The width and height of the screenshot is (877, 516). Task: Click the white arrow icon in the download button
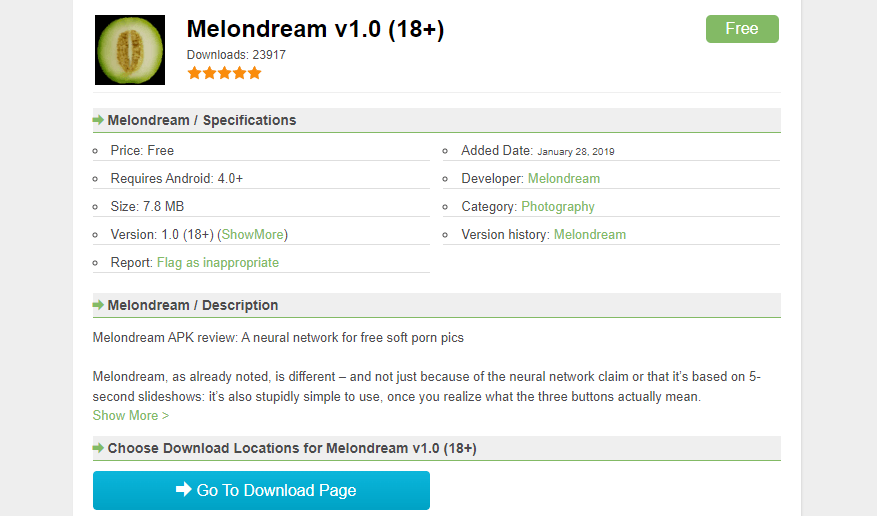(184, 490)
